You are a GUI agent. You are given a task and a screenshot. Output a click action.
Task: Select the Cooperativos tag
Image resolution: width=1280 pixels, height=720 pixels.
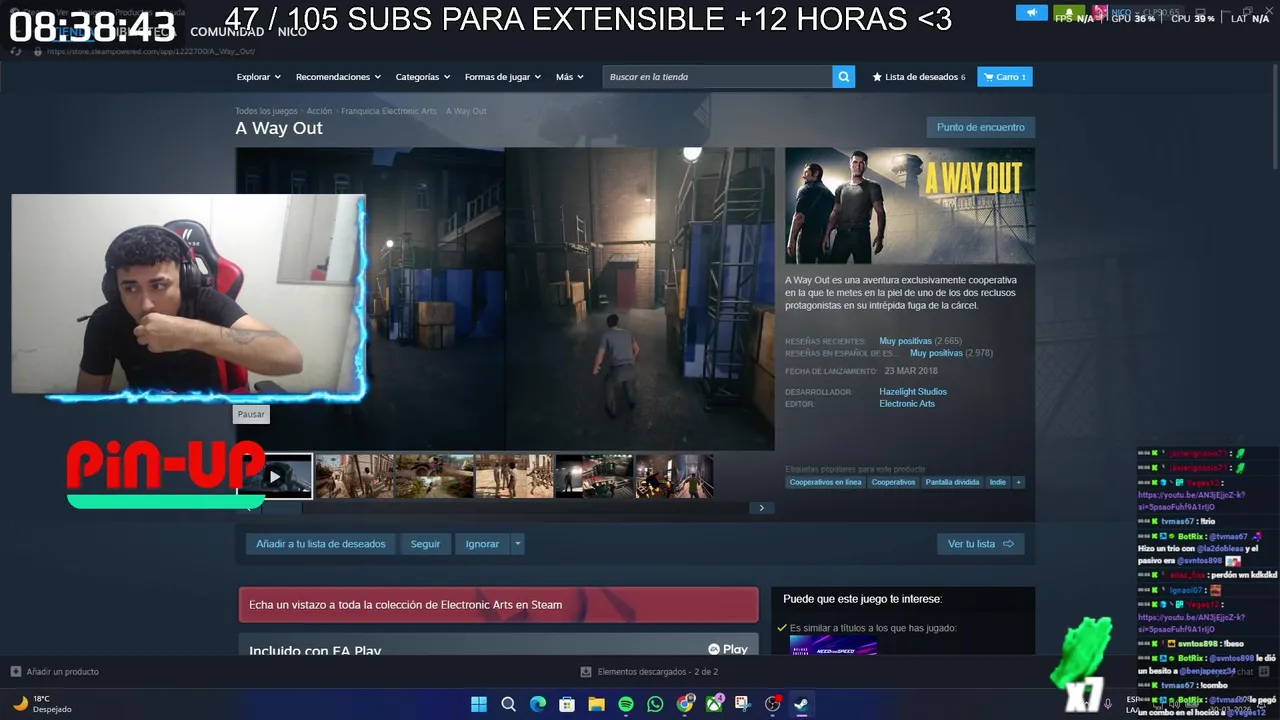click(x=893, y=482)
